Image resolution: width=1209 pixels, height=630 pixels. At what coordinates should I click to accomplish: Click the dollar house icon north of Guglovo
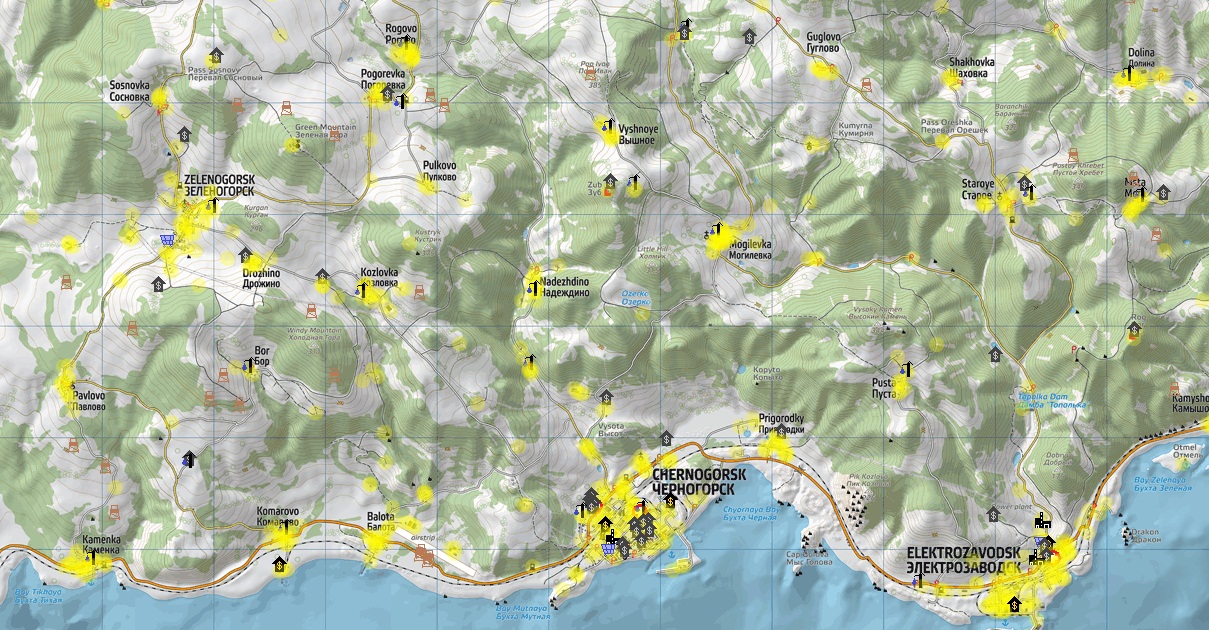[x=749, y=36]
